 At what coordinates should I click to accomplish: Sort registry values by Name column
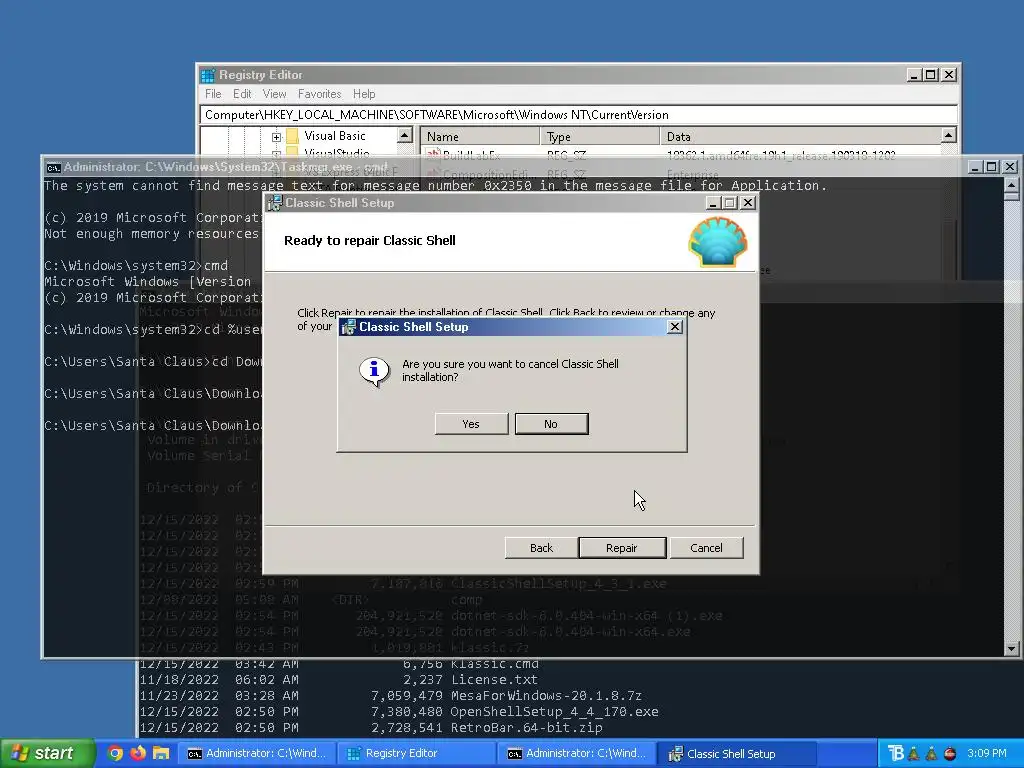480,136
